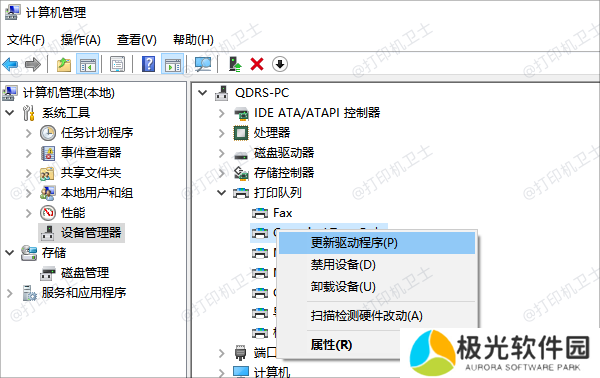This screenshot has width=600, height=378.
Task: Toggle the Show/Hide Console Tree icon
Action: [88, 64]
